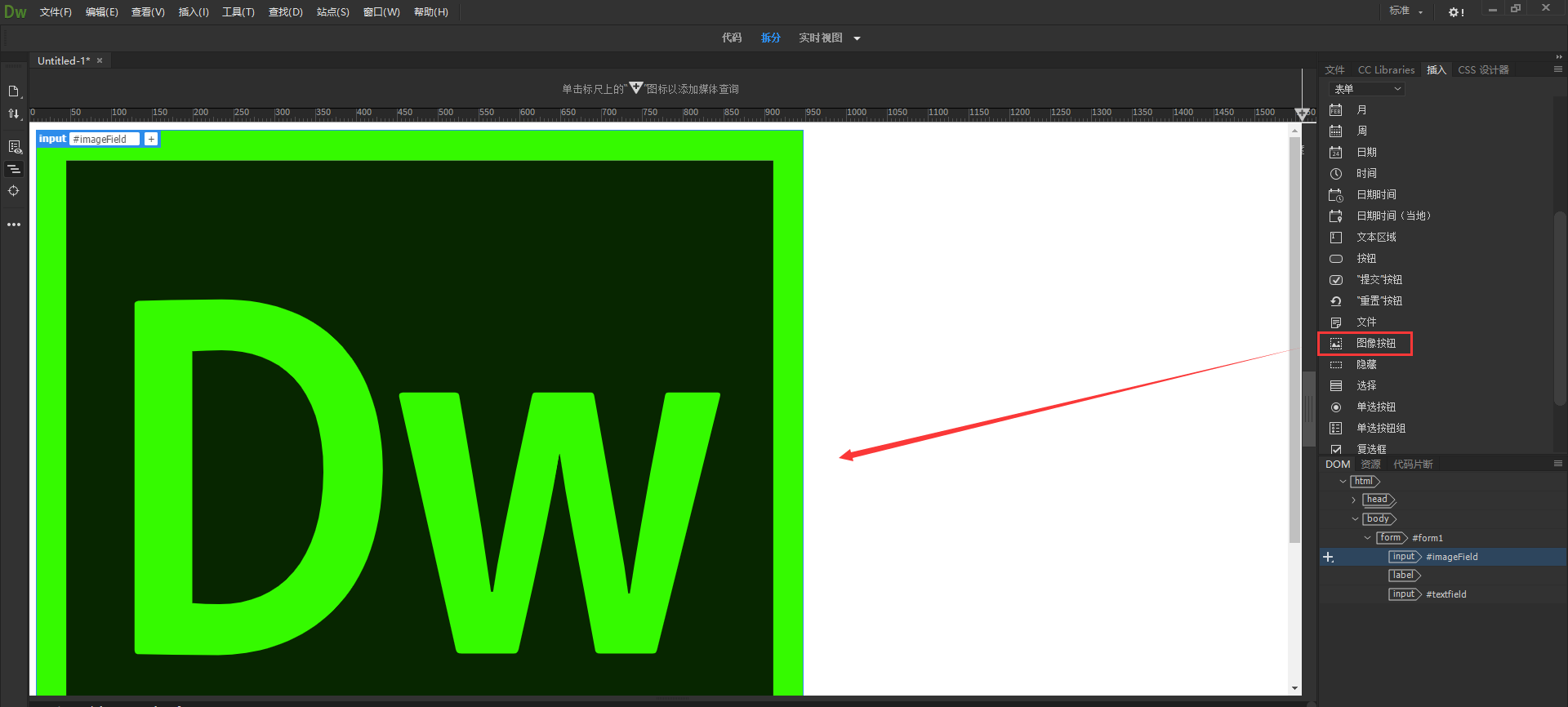1568x707 pixels.
Task: Click the + button on the input element display
Action: (151, 139)
